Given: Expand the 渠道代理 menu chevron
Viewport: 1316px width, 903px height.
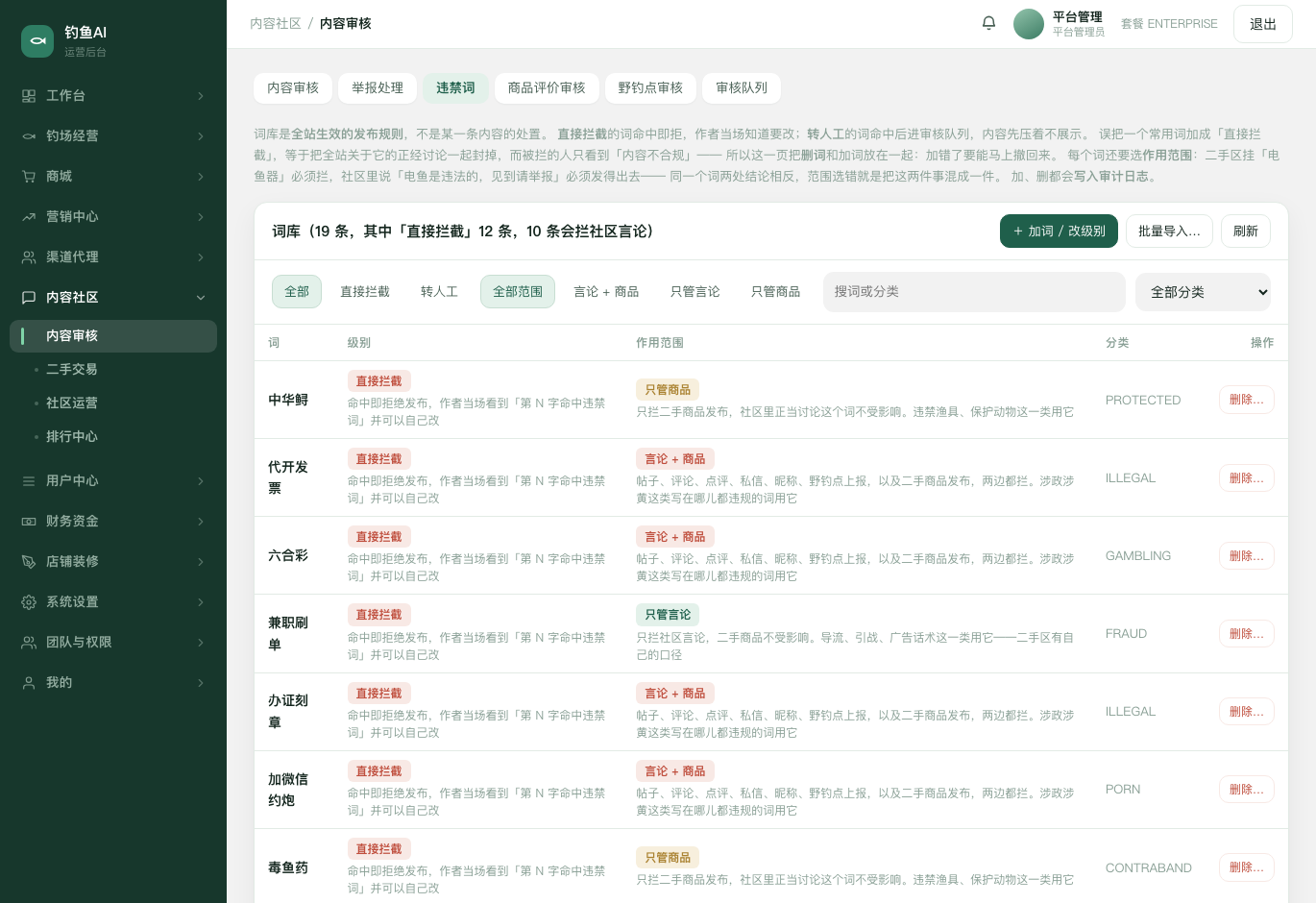Looking at the screenshot, I should click(201, 257).
